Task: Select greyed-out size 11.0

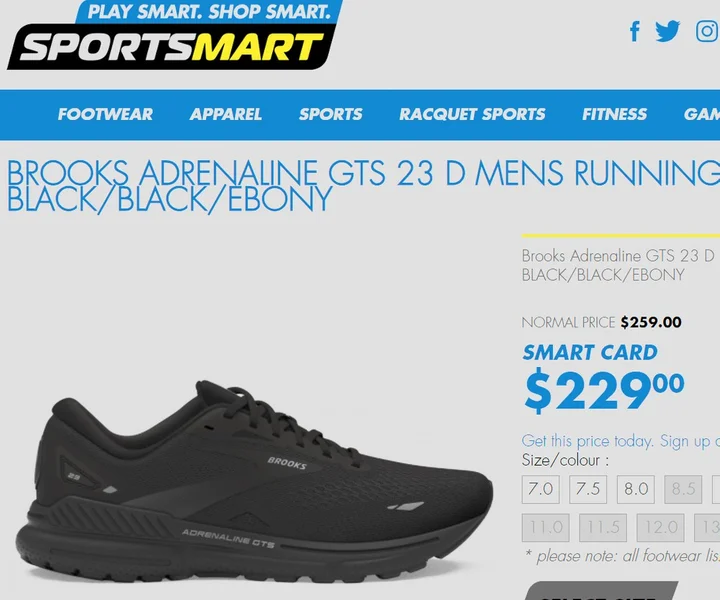Action: pyautogui.click(x=546, y=528)
